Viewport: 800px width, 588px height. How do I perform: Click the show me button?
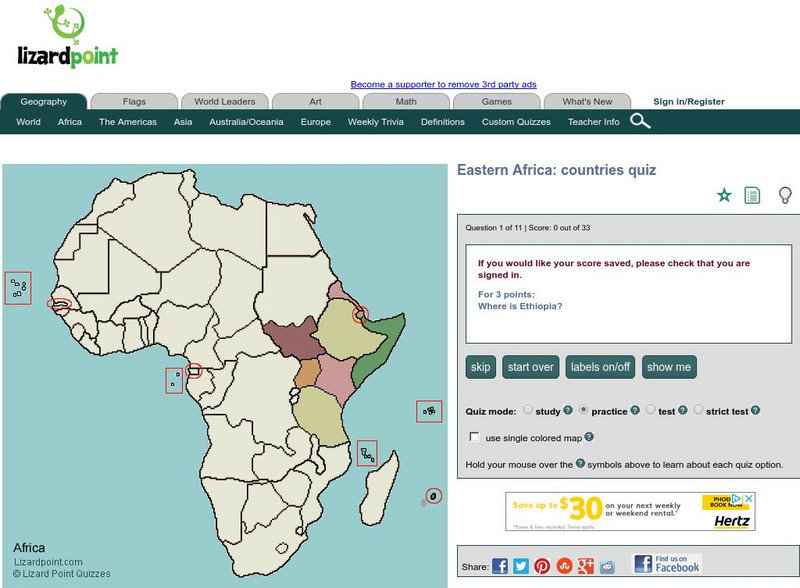[x=669, y=367]
